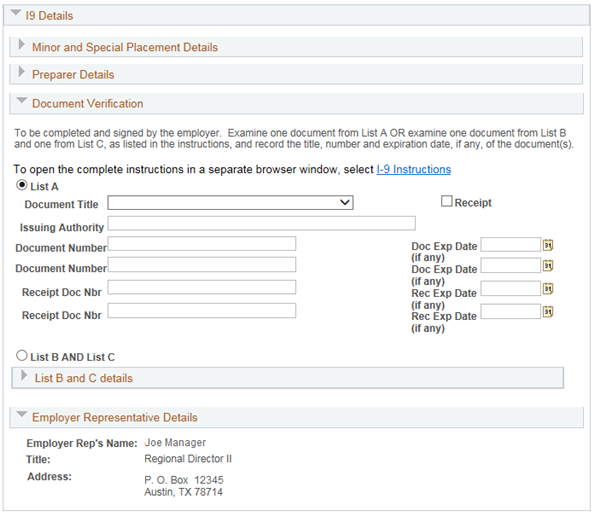Viewport: 600px width, 516px height.
Task: Open calendar for second Rec Exp Date
Action: point(547,311)
